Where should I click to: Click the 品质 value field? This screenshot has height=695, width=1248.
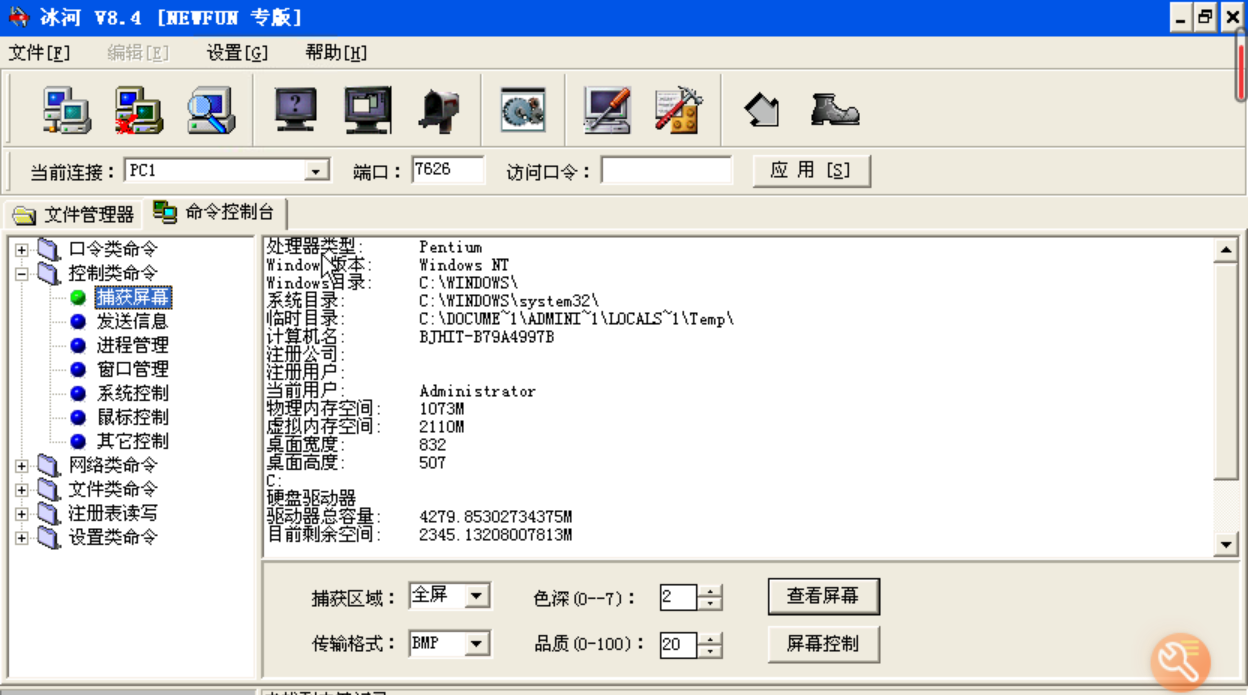pyautogui.click(x=679, y=646)
